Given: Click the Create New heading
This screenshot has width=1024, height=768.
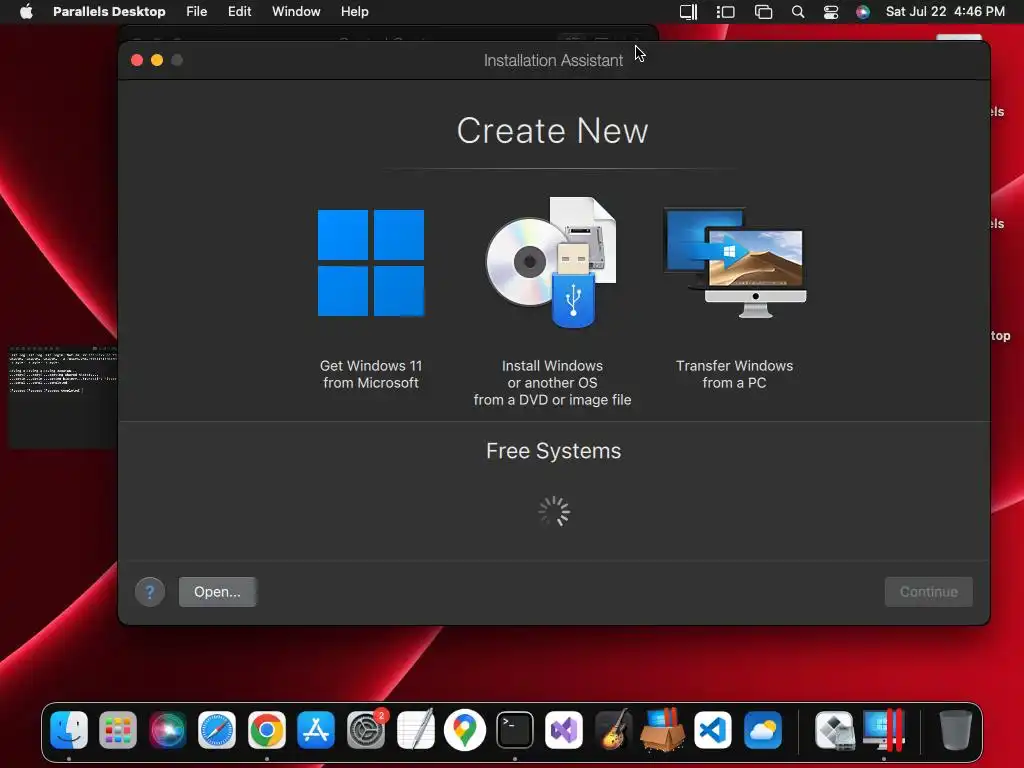Looking at the screenshot, I should pyautogui.click(x=552, y=131).
